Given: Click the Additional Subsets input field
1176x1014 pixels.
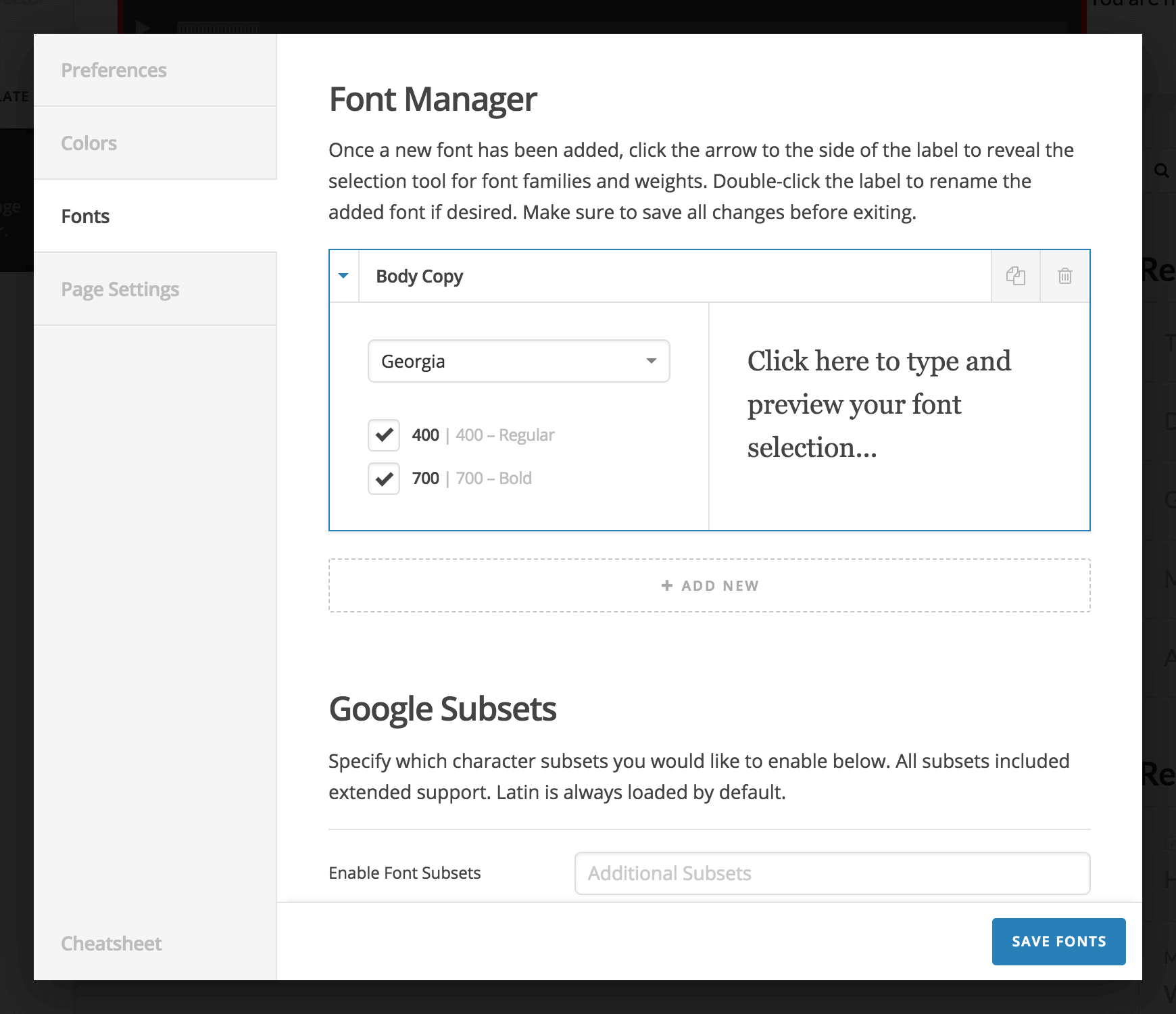Looking at the screenshot, I should [833, 873].
